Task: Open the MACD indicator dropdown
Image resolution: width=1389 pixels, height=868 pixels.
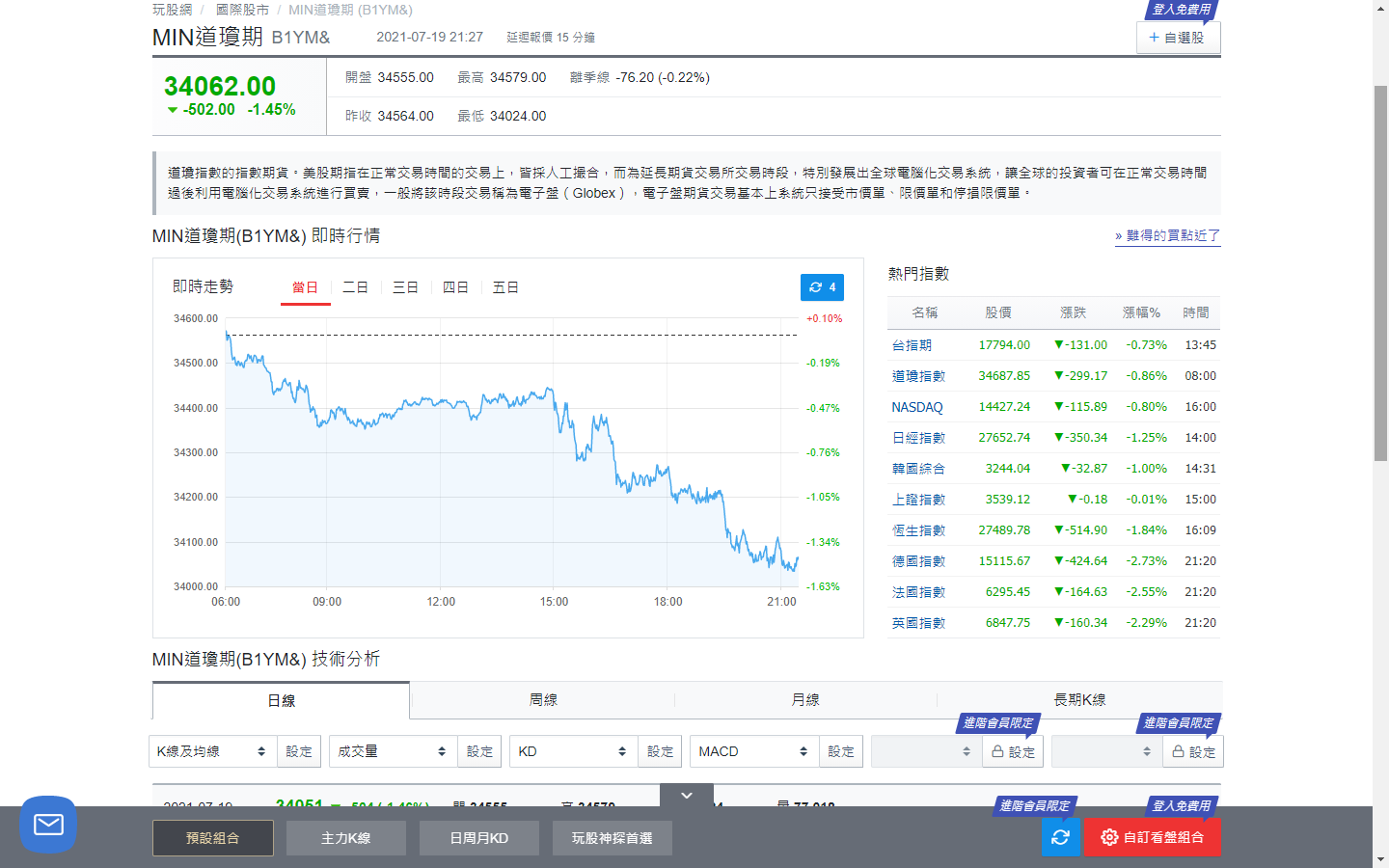Action: [754, 751]
